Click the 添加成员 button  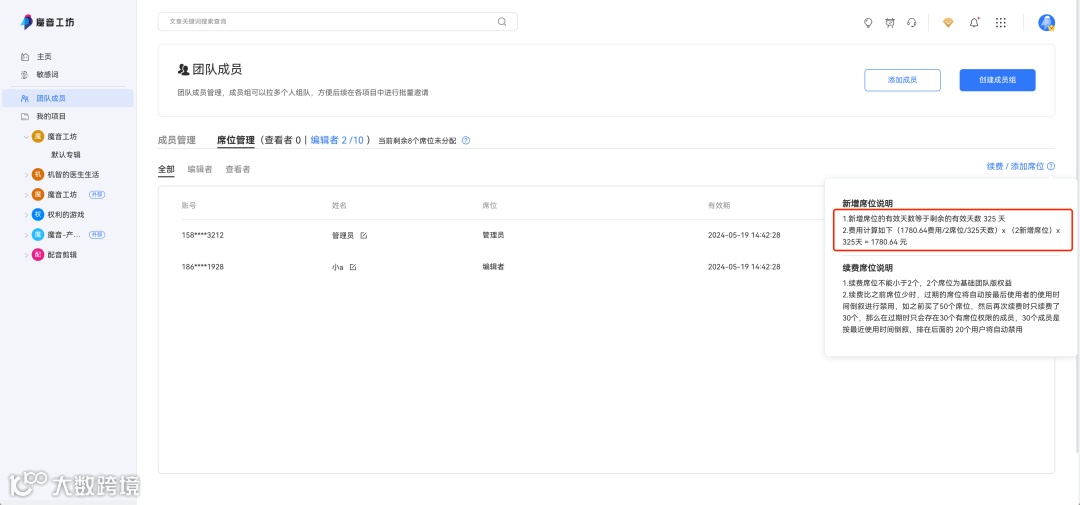tap(902, 80)
